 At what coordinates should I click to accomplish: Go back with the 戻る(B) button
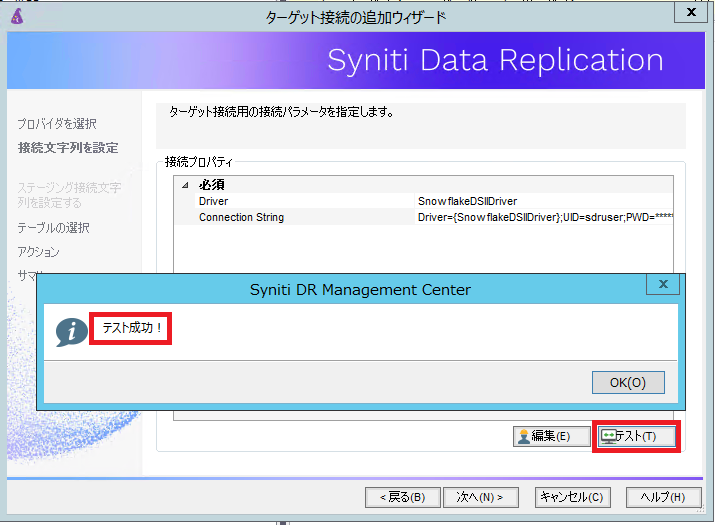tap(403, 497)
